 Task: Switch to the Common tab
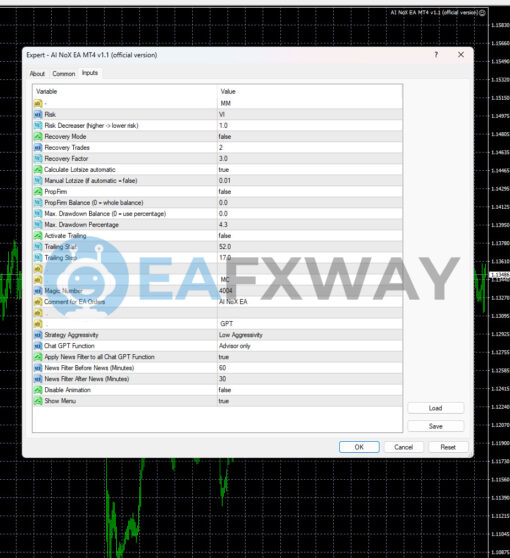tap(64, 74)
